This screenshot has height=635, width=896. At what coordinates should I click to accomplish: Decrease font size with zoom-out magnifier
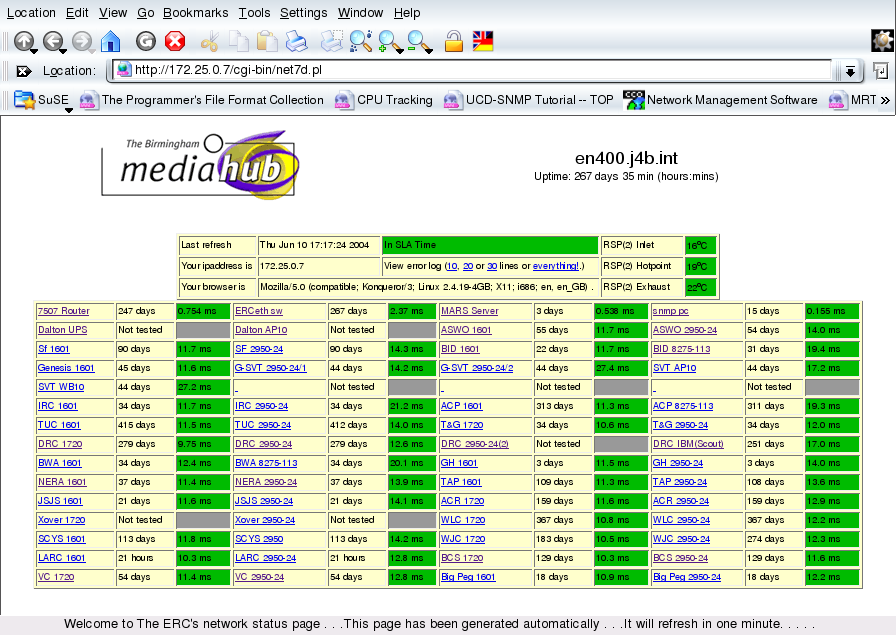pos(418,42)
